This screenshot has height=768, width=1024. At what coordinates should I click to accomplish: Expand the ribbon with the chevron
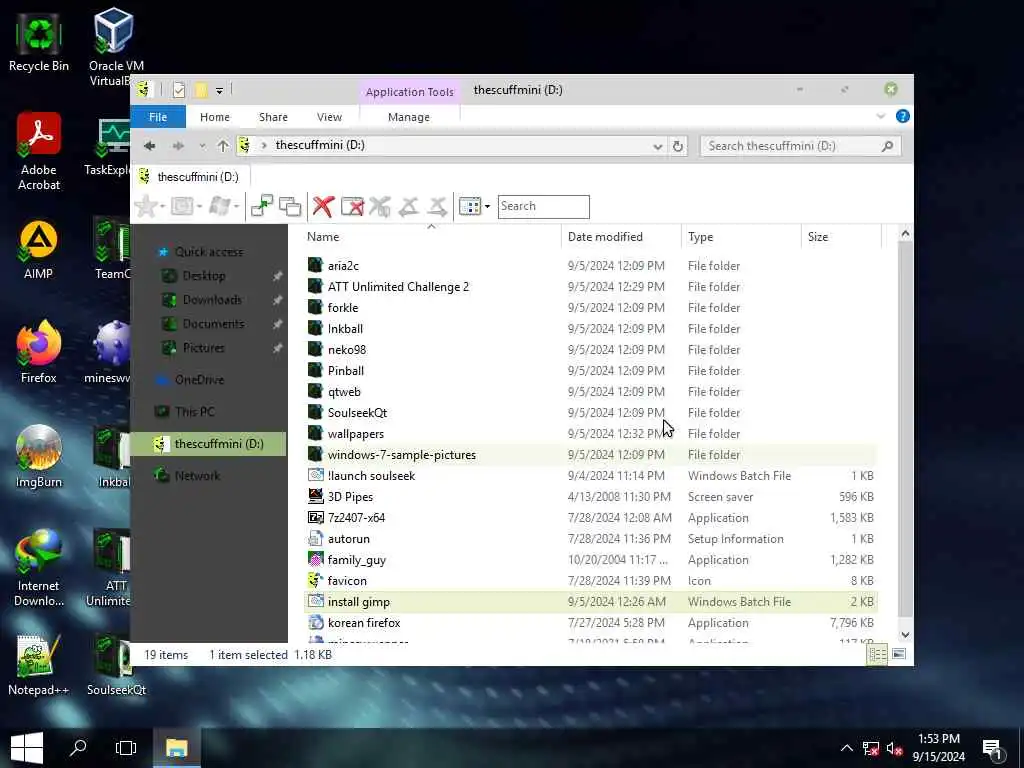pos(880,116)
